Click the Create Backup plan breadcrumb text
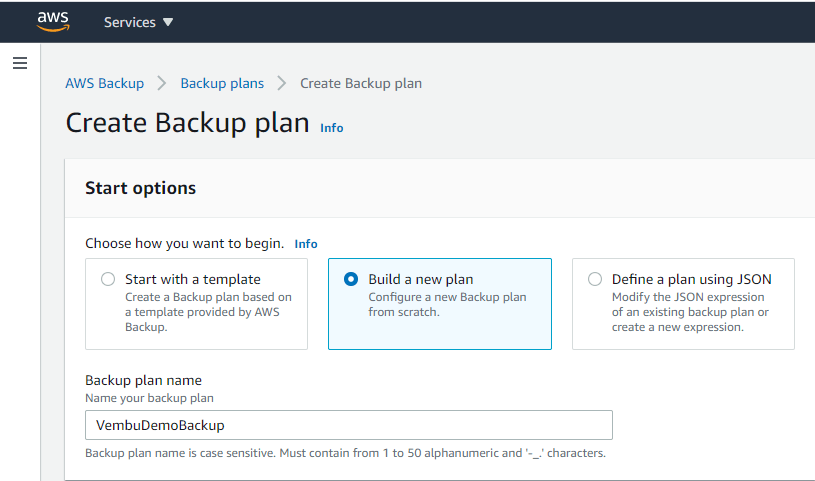 coord(361,83)
